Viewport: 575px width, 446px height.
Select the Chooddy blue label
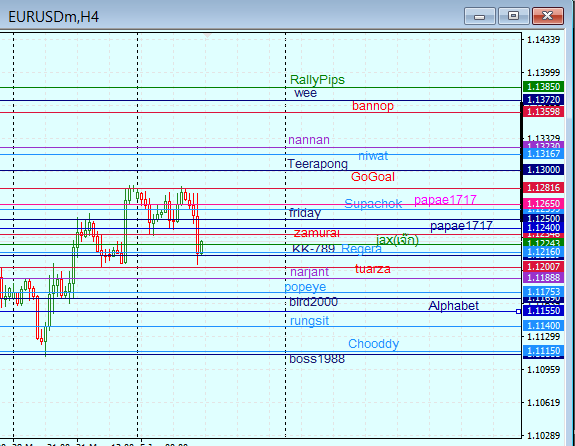point(373,344)
